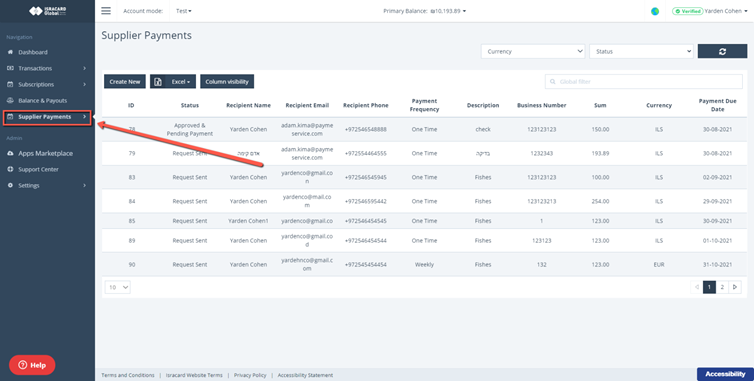This screenshot has height=381, width=754.
Task: Click the Dashboard home icon
Action: 11,52
